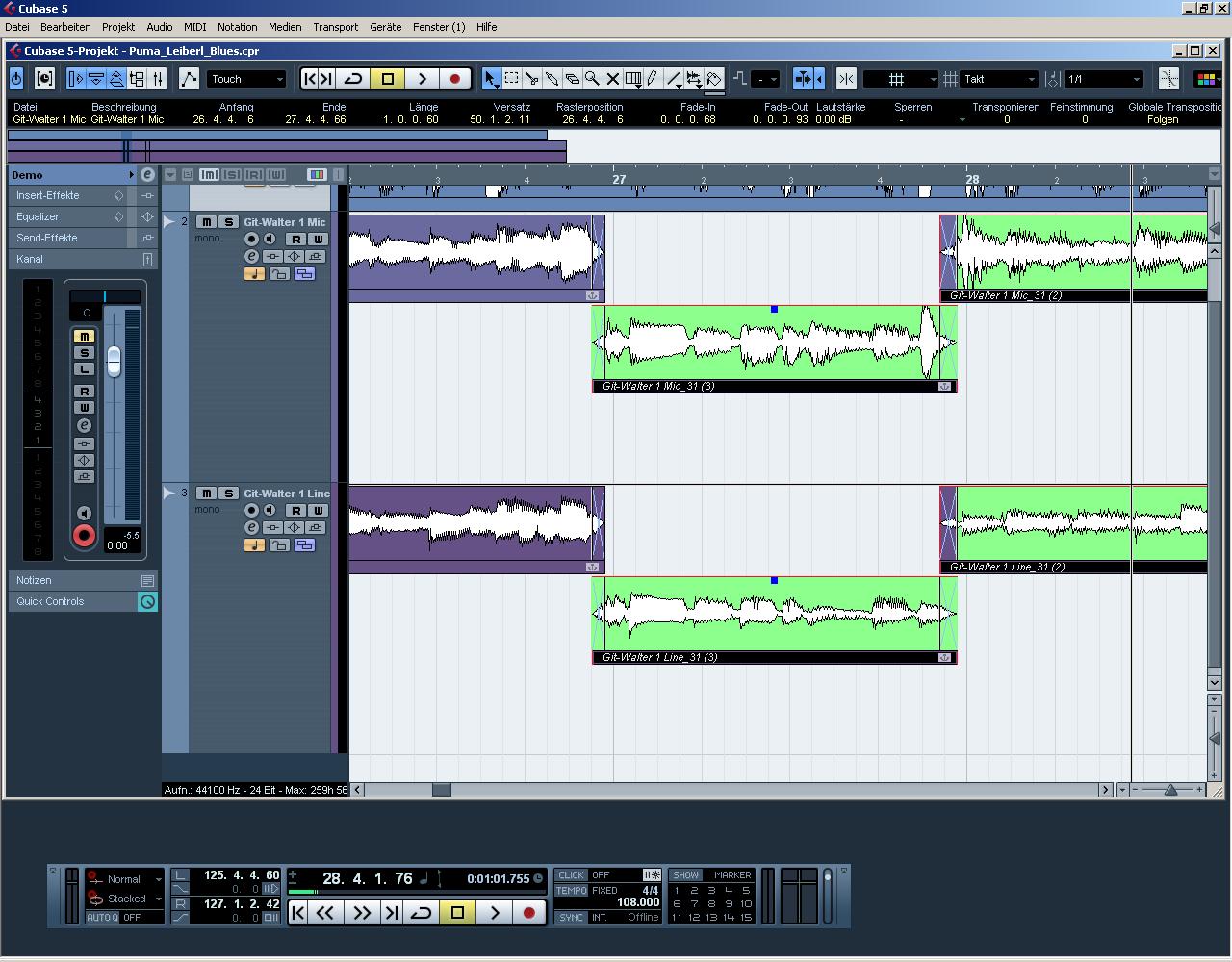This screenshot has height=962, width=1232.
Task: Select the Erase tool
Action: click(x=573, y=79)
